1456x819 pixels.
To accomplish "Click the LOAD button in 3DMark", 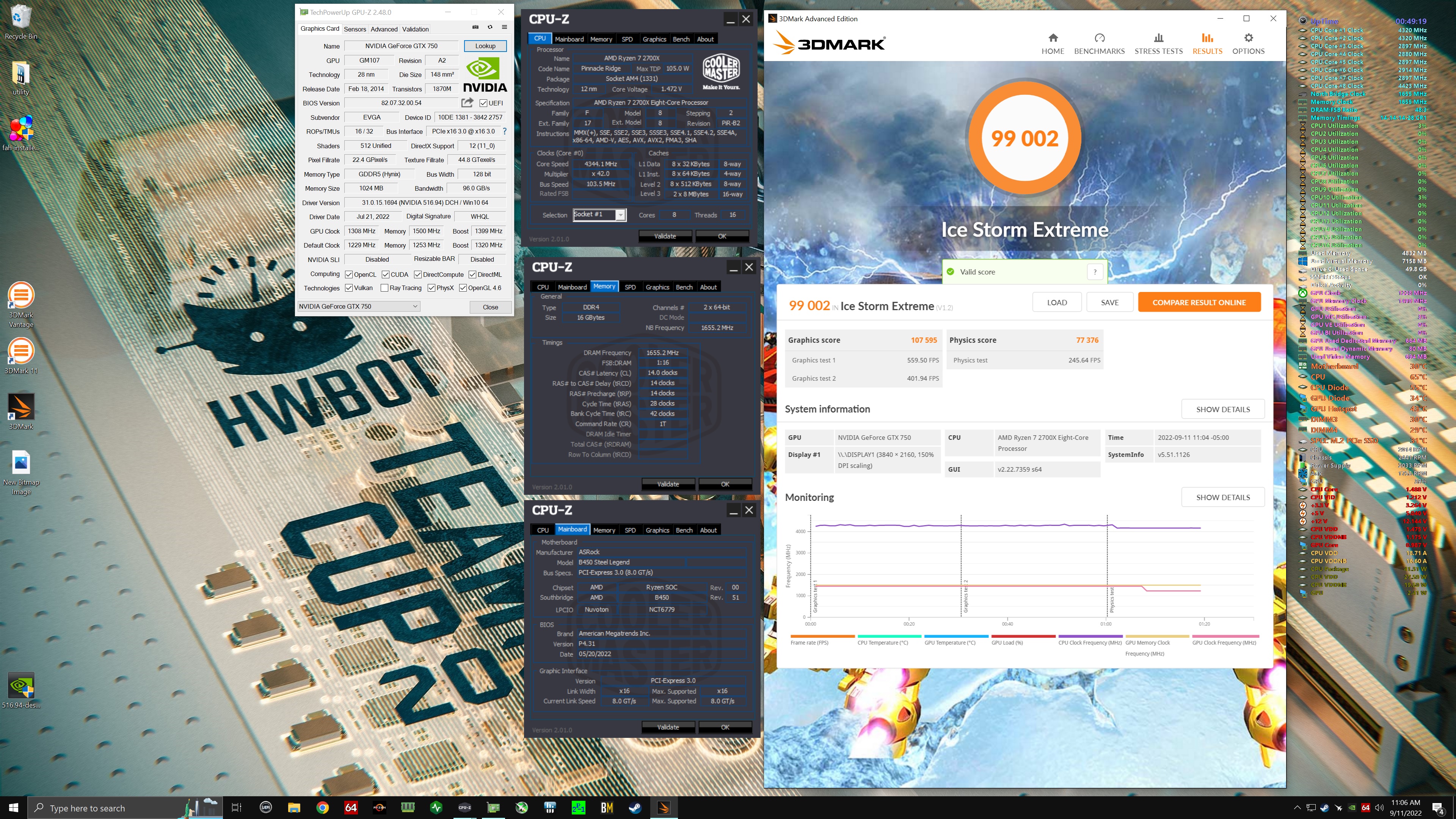I will (1057, 303).
